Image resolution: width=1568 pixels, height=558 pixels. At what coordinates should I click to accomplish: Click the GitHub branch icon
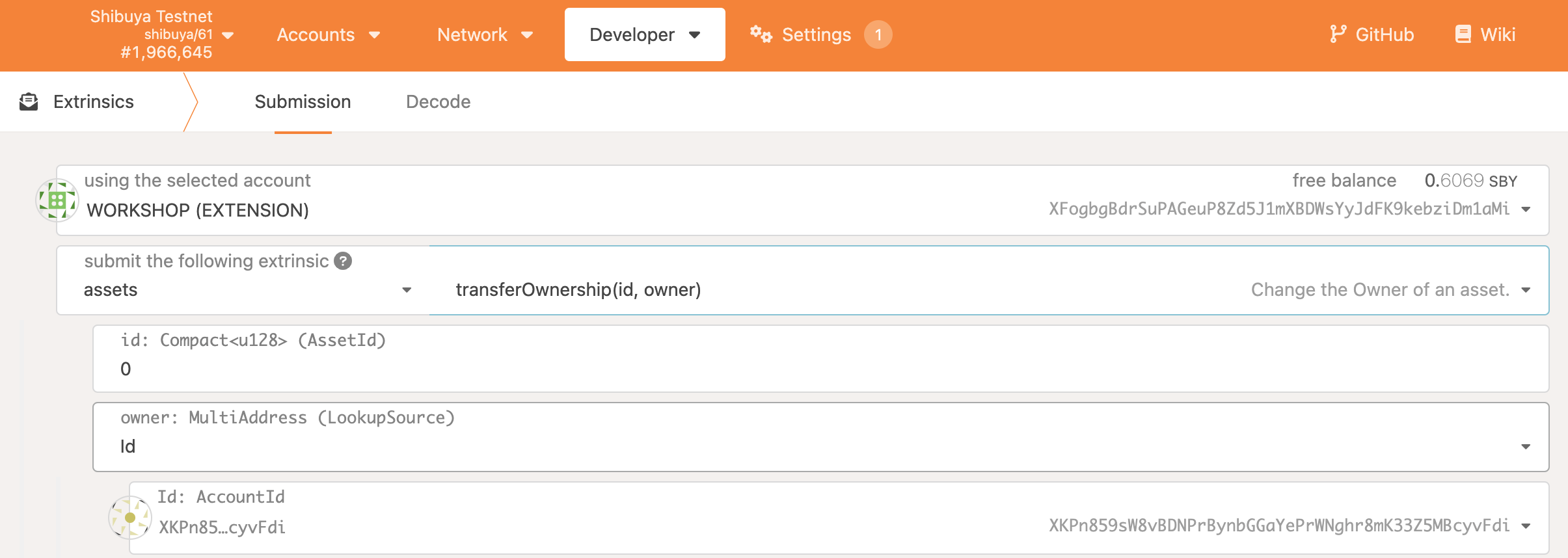pyautogui.click(x=1337, y=34)
